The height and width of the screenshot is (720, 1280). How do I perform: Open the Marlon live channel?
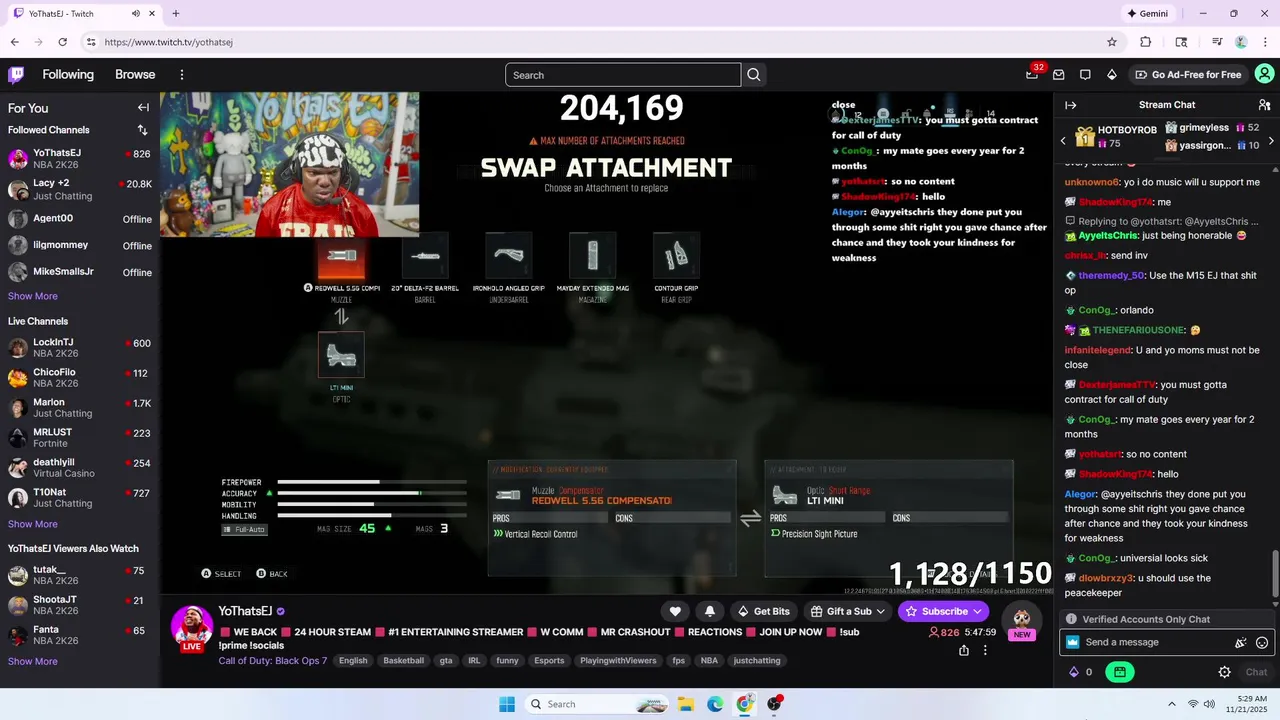(x=80, y=408)
